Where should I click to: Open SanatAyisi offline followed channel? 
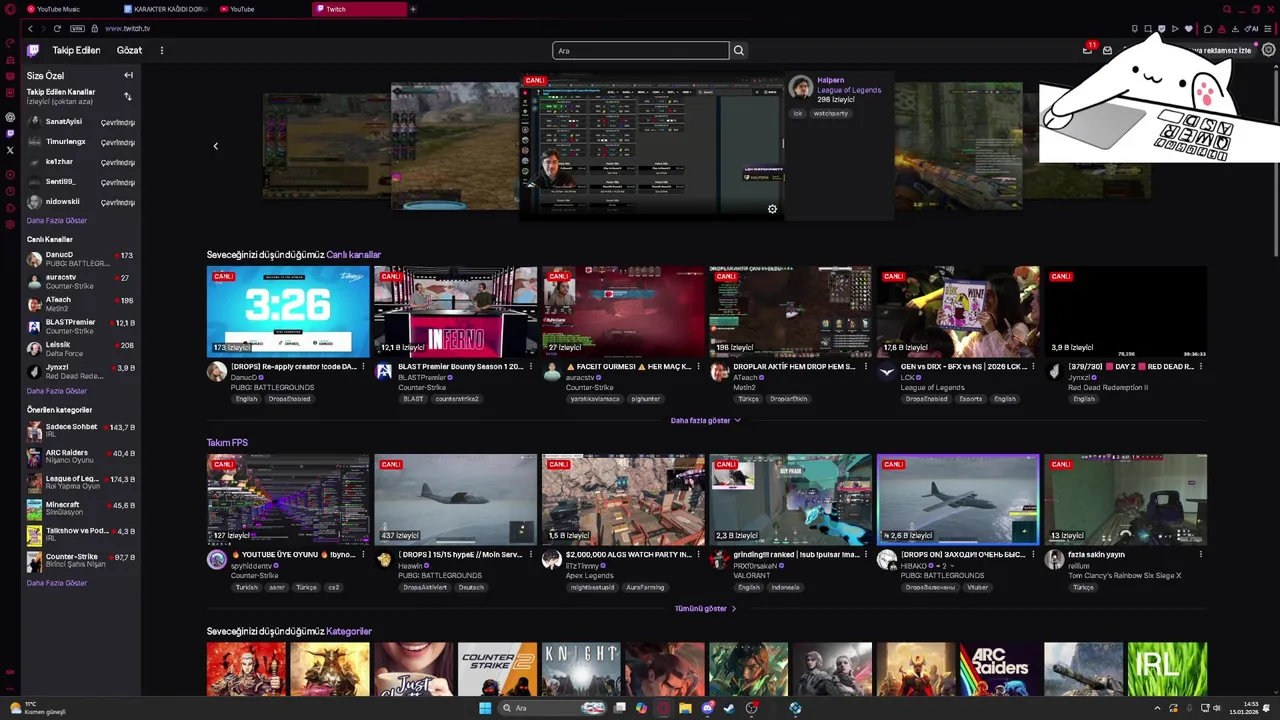click(x=81, y=122)
